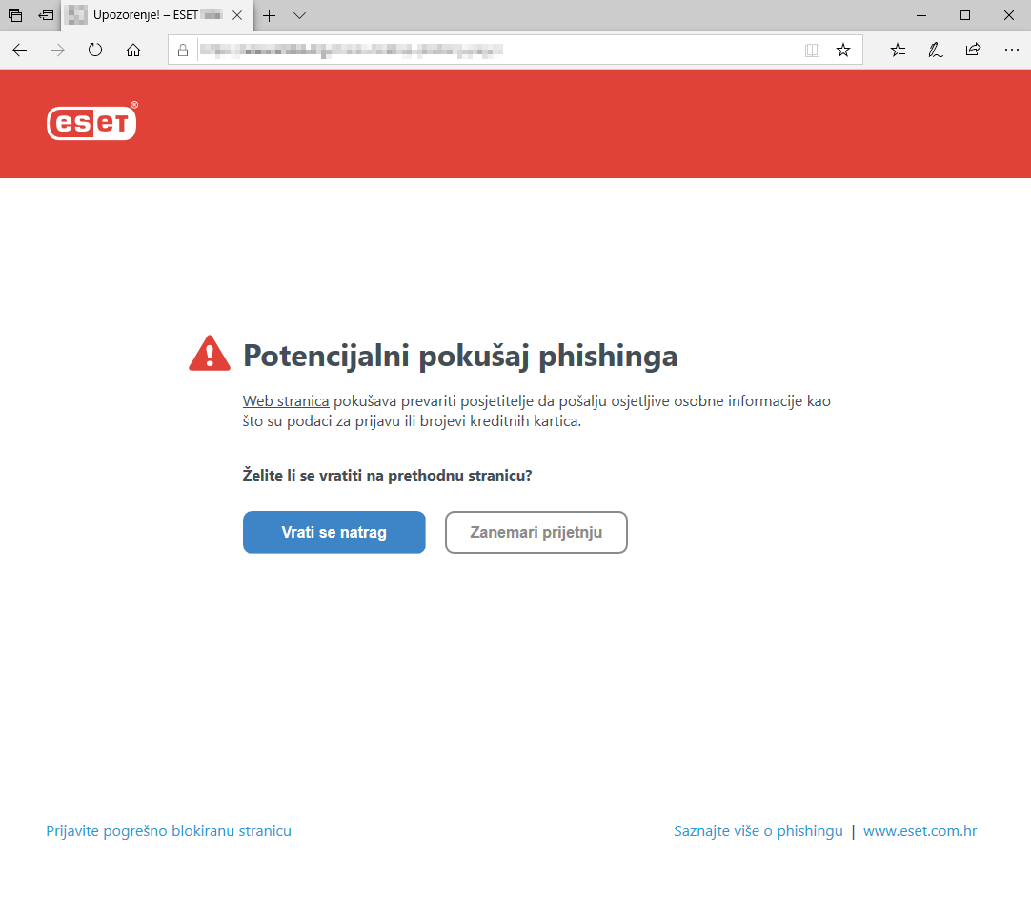
Task: Show tabs you've set aside
Action: pyautogui.click(x=14, y=15)
